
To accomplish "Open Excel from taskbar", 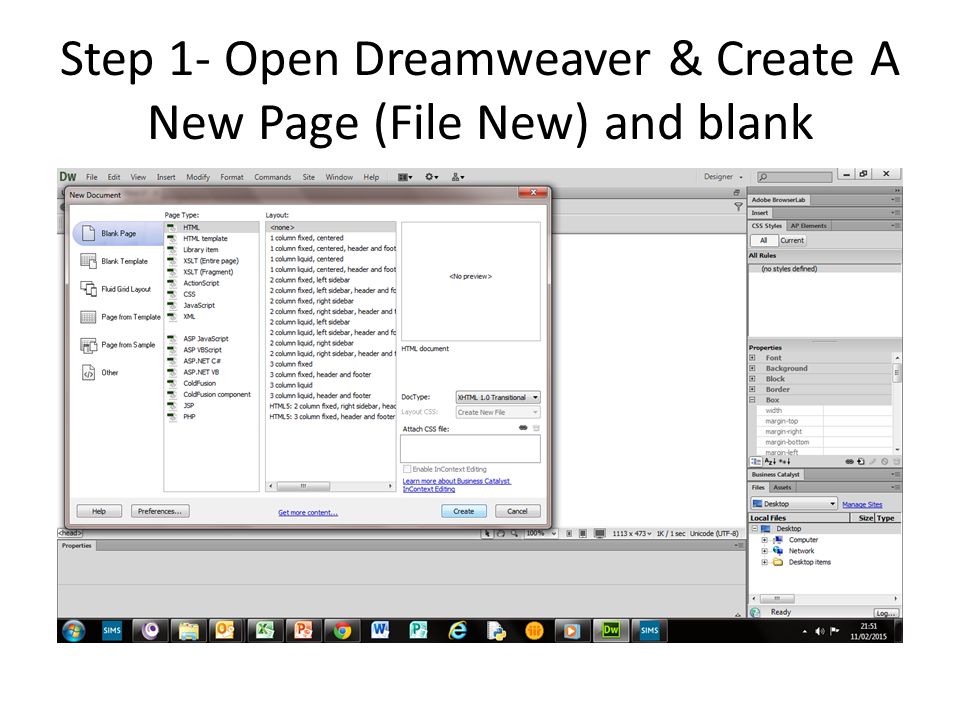I will point(264,631).
